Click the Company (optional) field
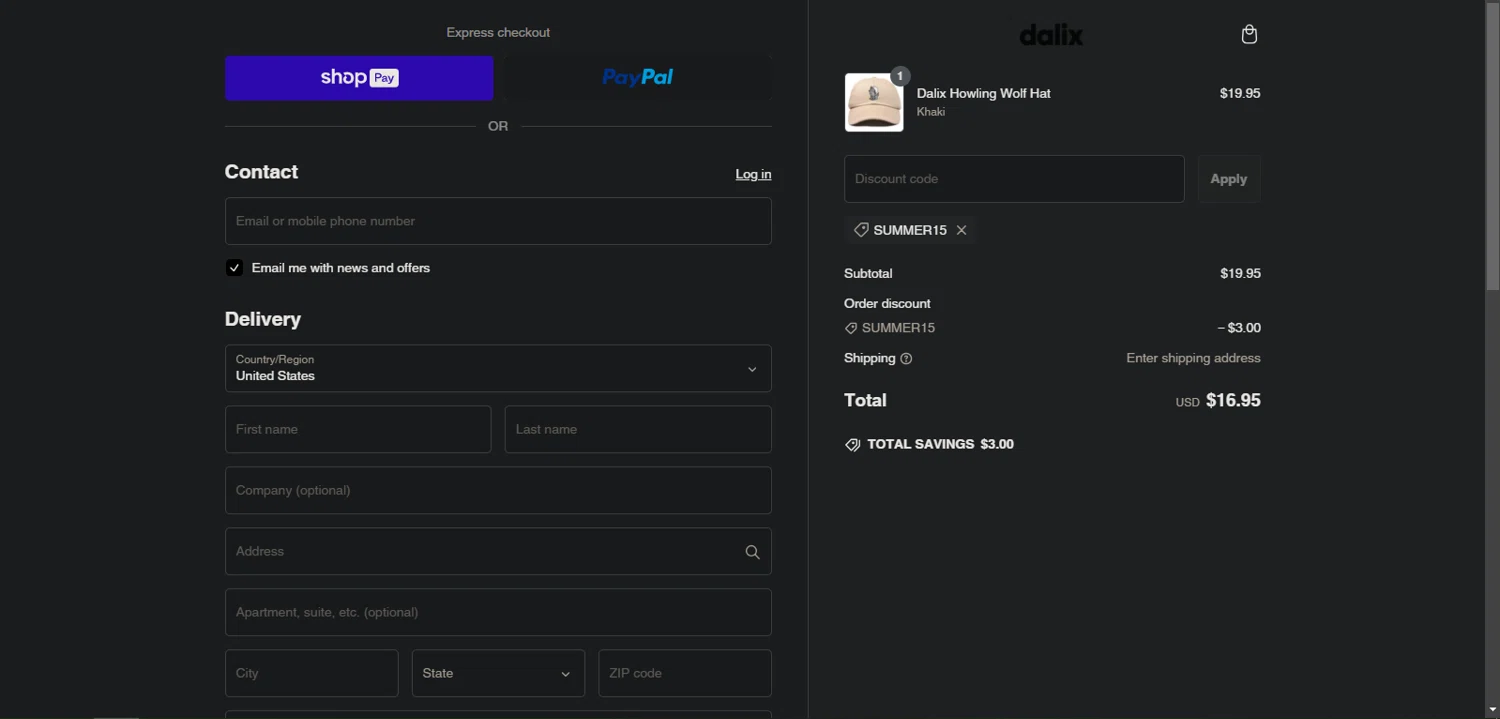The image size is (1500, 719). click(x=498, y=490)
